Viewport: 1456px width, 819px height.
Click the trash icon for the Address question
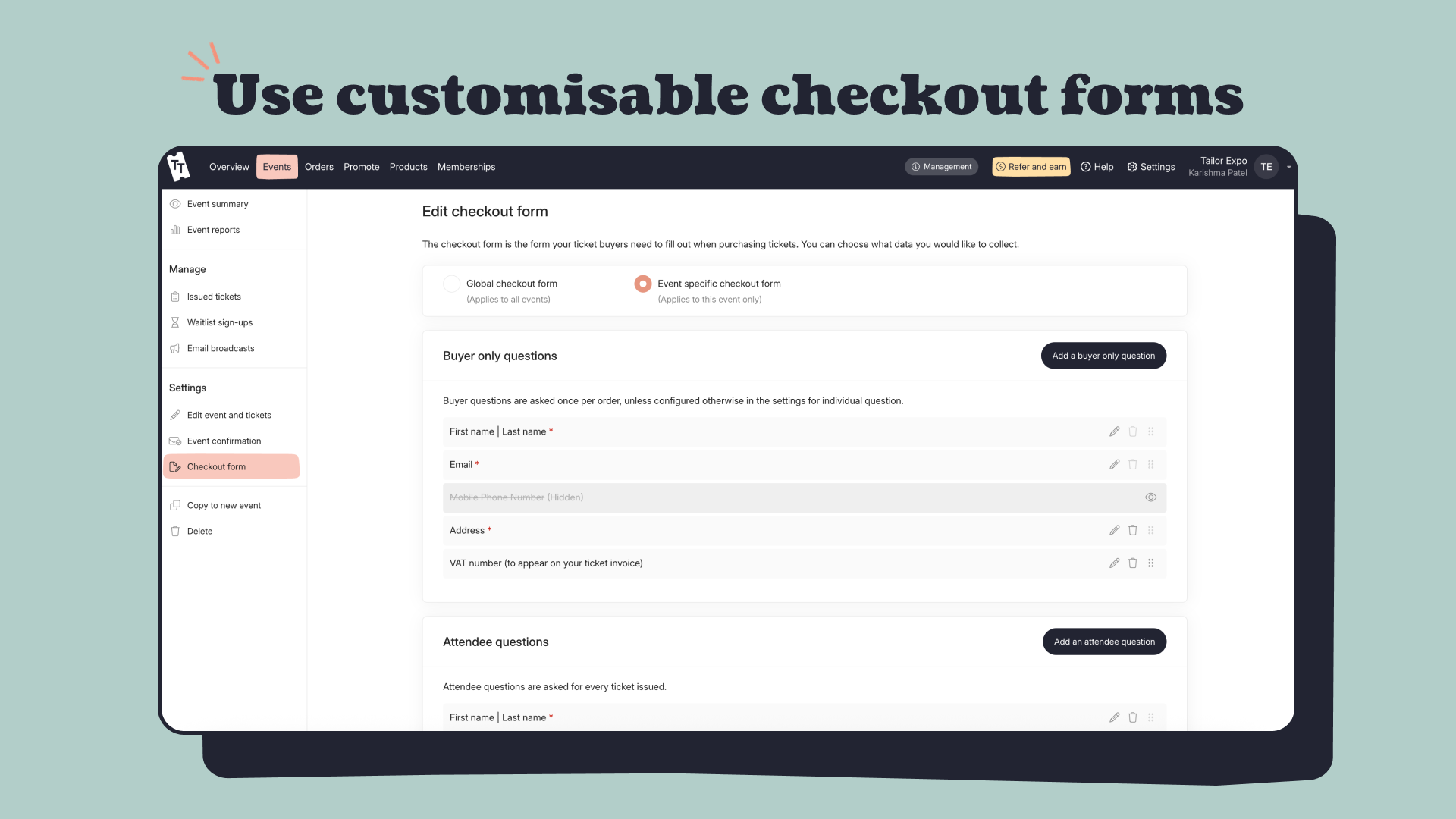click(x=1133, y=530)
